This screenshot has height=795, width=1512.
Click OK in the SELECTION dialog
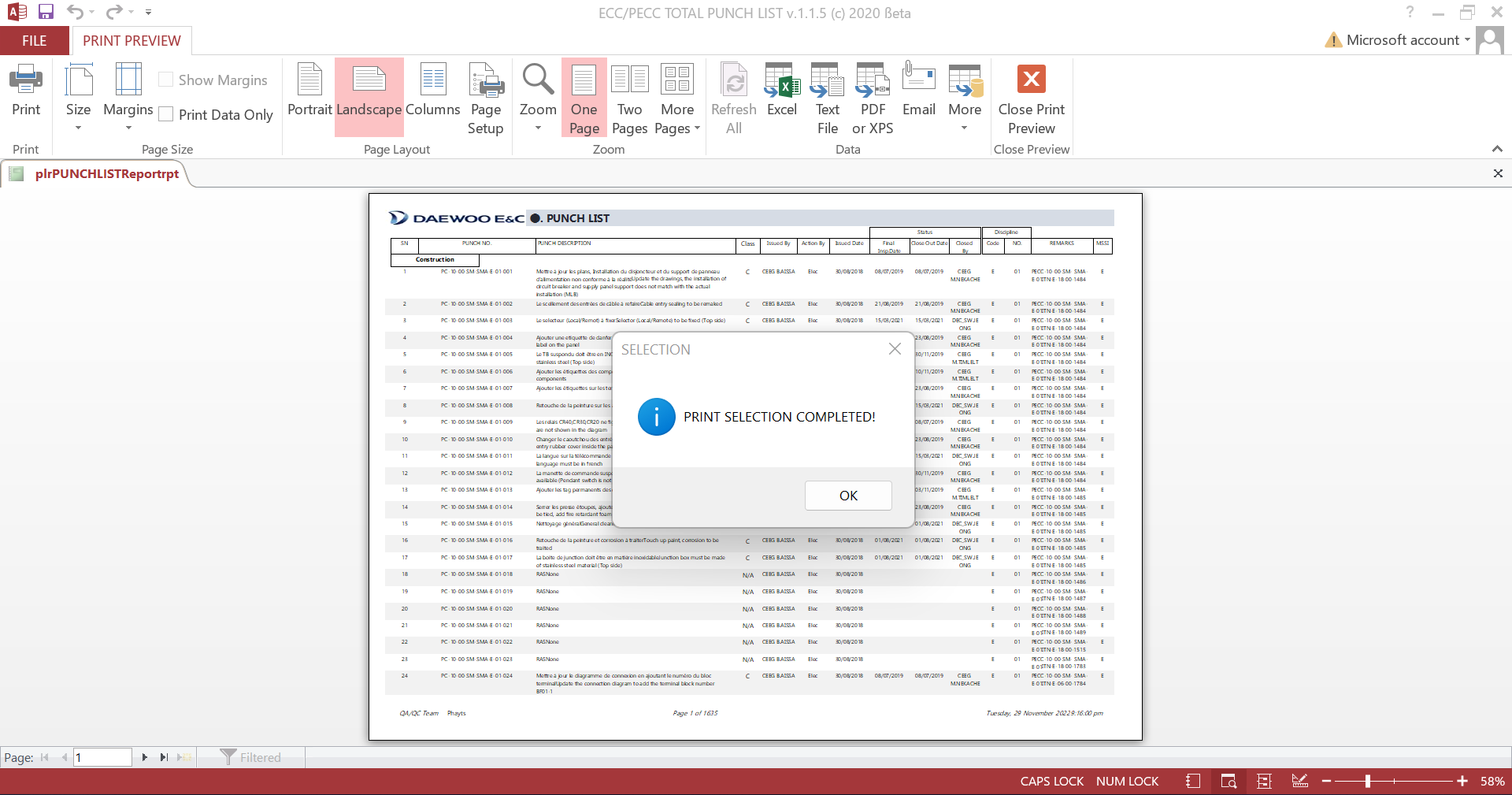click(848, 496)
